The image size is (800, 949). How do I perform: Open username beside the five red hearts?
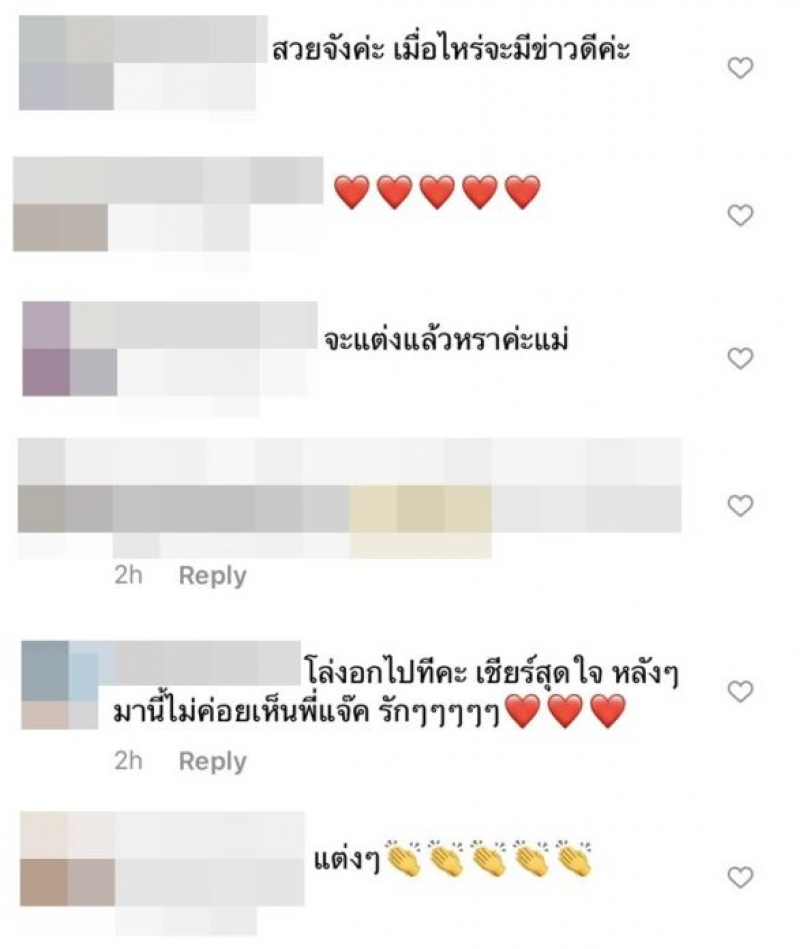(168, 180)
